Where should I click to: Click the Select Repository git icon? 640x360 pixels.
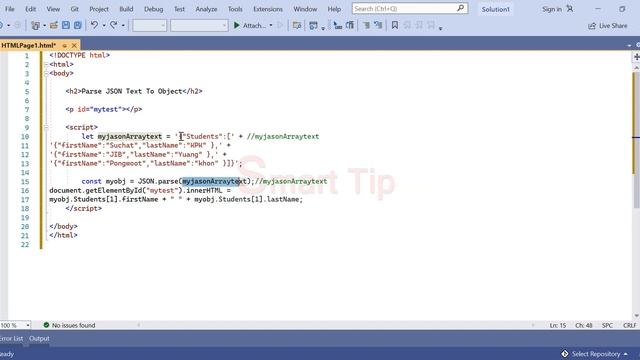(564, 354)
